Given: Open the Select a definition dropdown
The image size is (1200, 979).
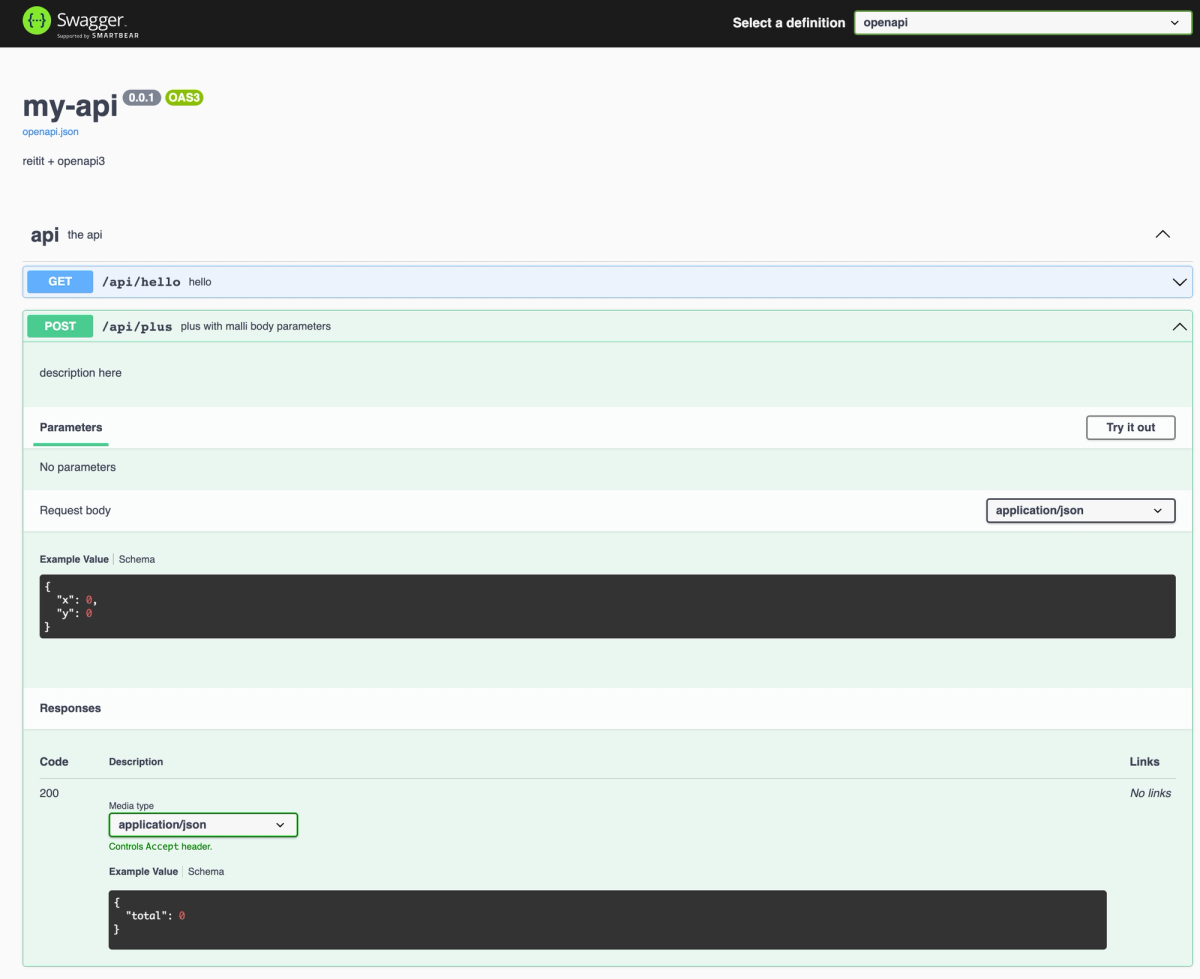Looking at the screenshot, I should (1021, 22).
